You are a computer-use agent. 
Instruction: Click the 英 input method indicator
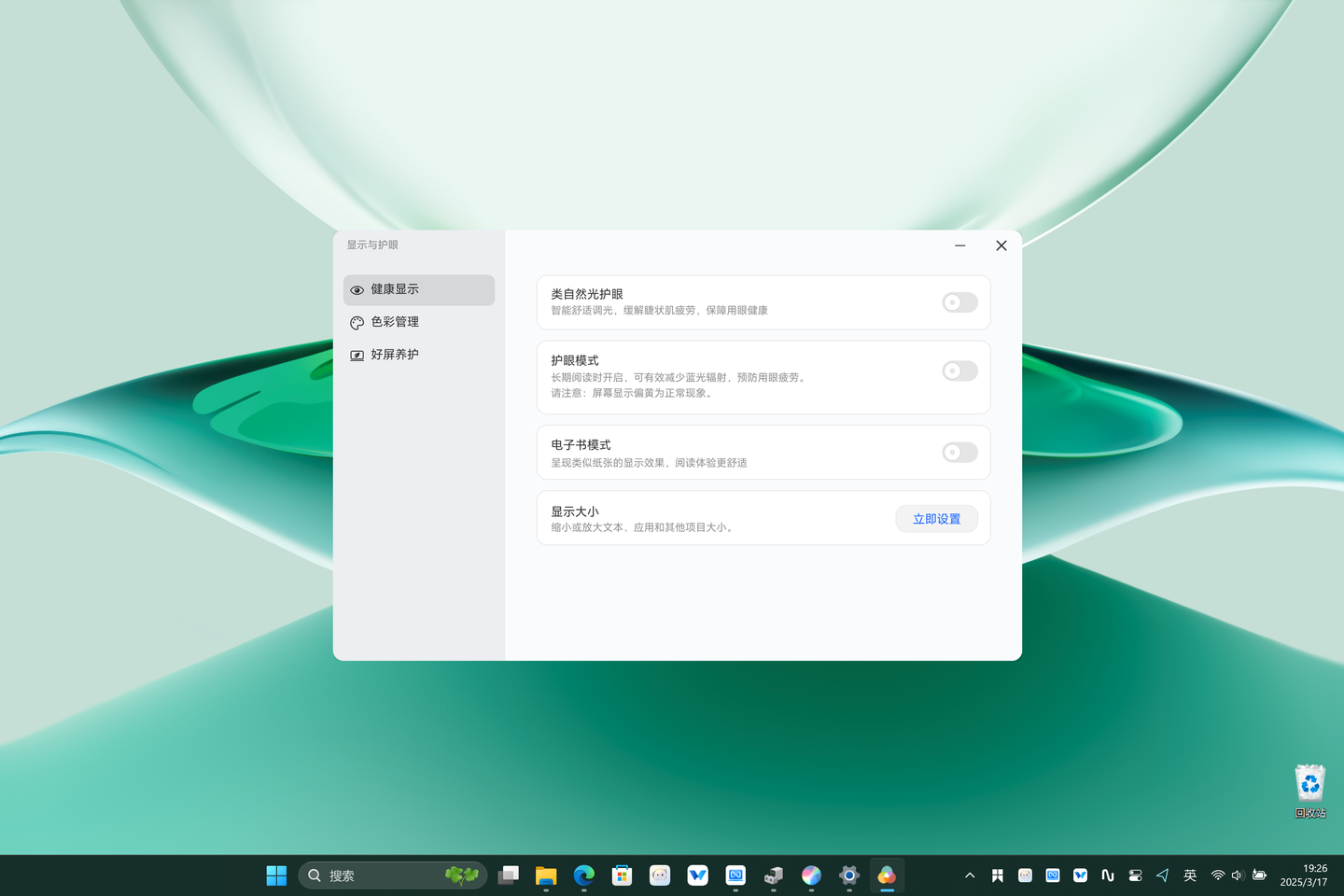1190,875
